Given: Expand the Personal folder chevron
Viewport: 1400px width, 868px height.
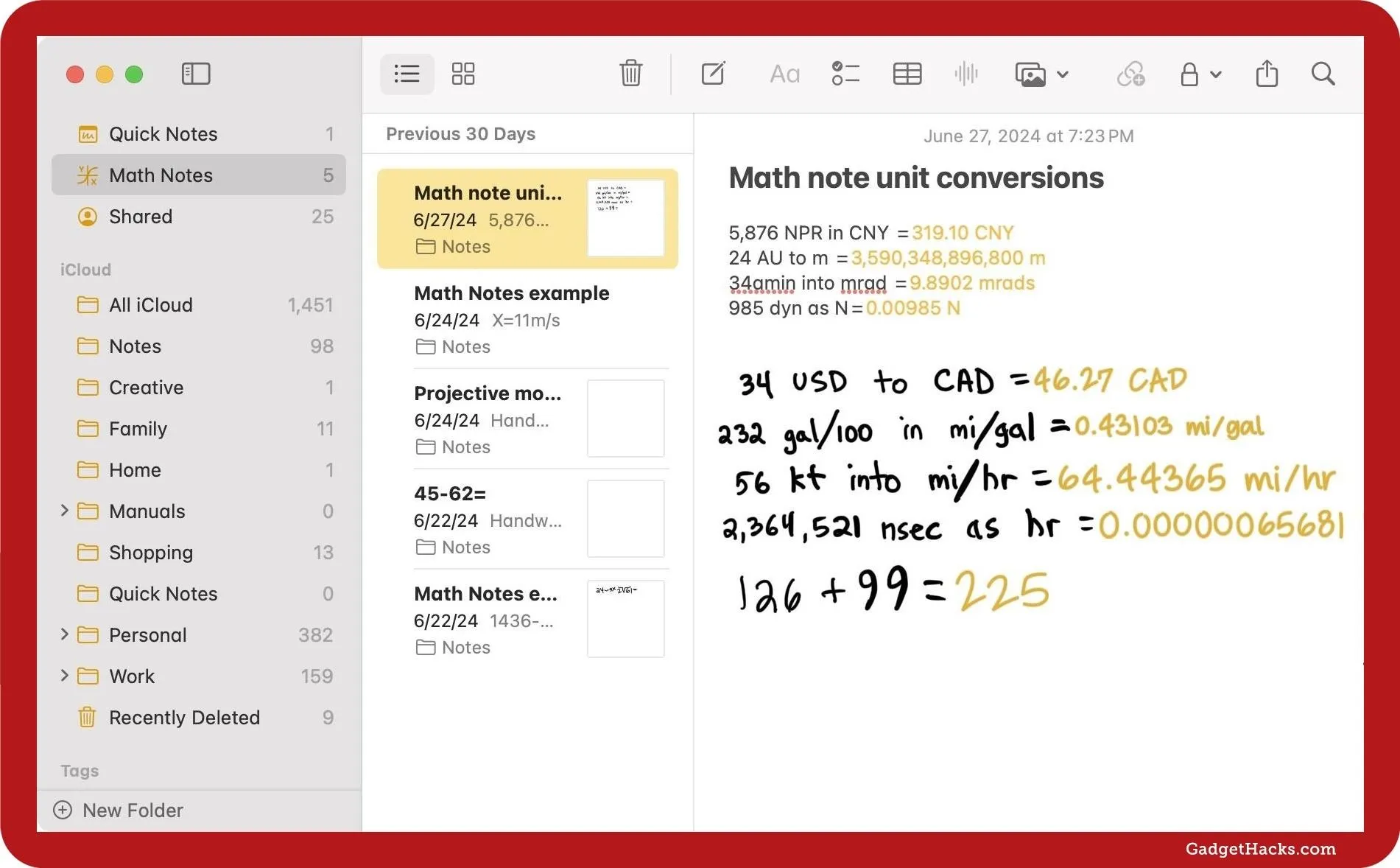Looking at the screenshot, I should tap(64, 634).
